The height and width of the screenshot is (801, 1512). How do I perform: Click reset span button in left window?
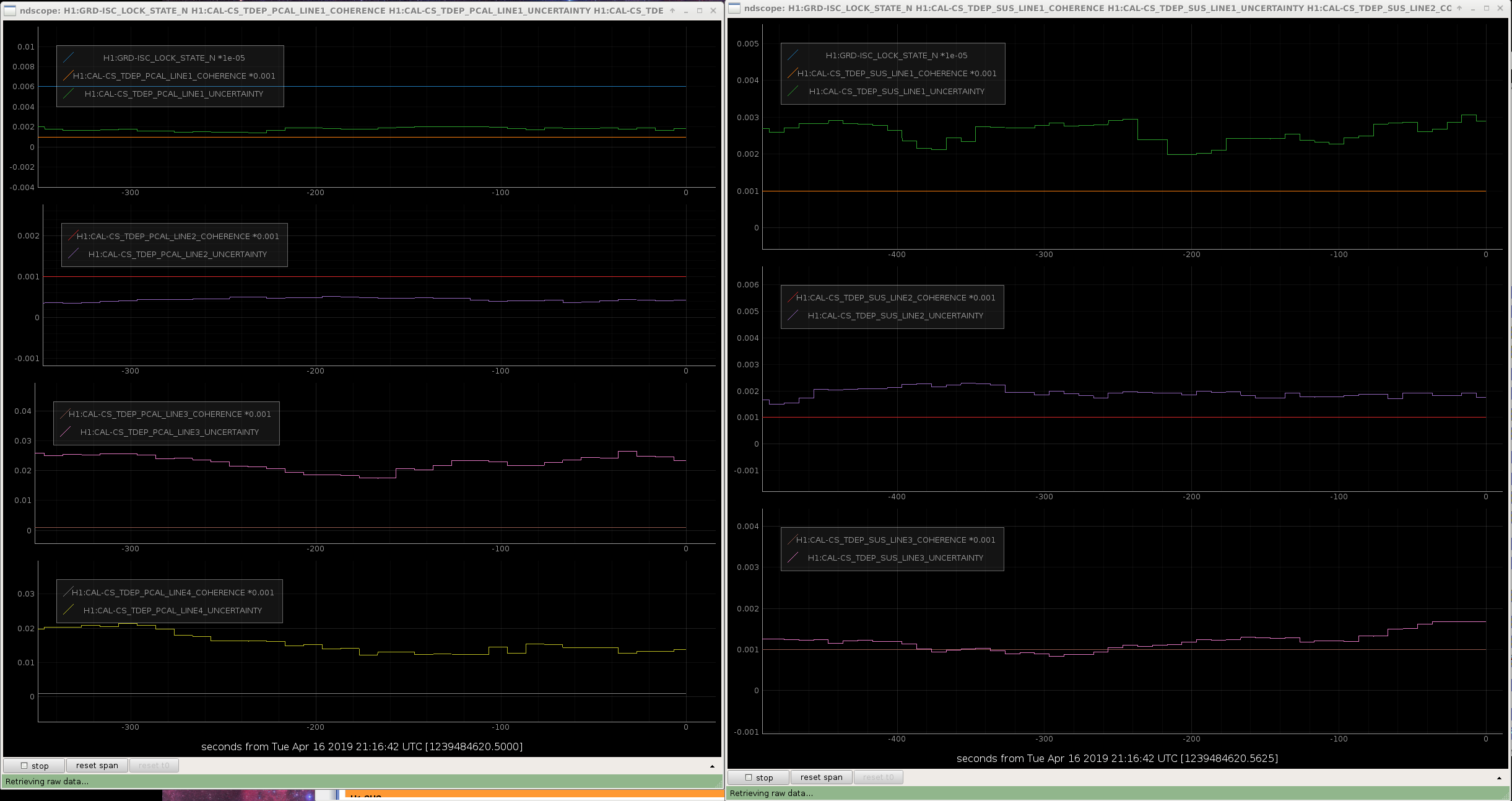[97, 766]
